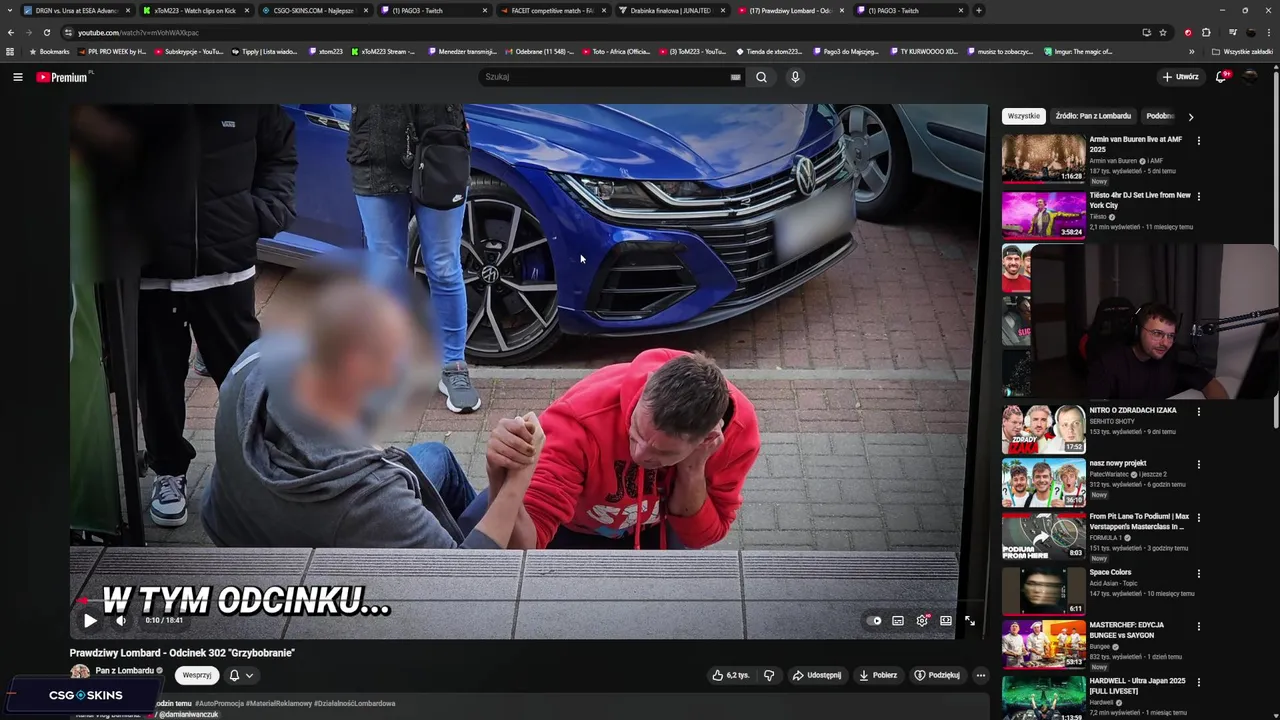
Task: Open options for Tiësto DJ Set video
Action: [1198, 197]
